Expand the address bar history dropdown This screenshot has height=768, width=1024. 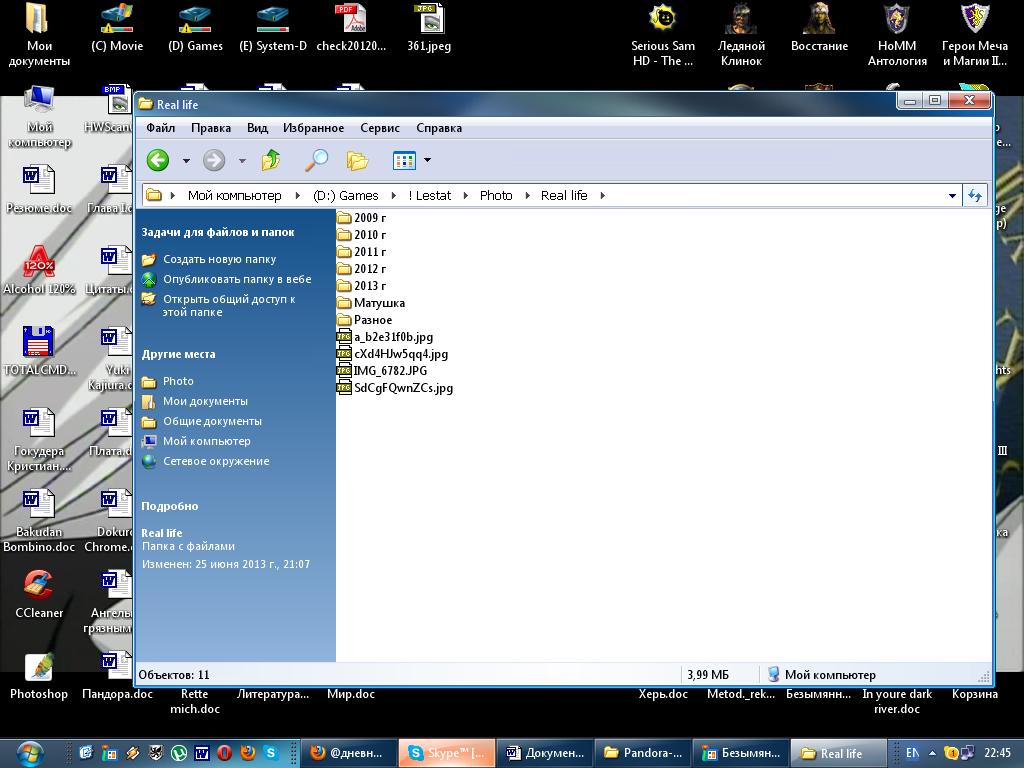click(951, 196)
